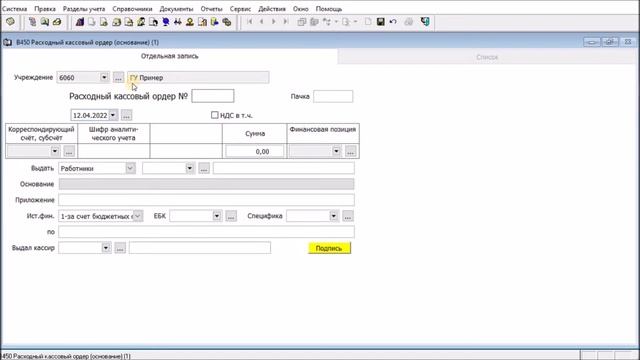The height and width of the screenshot is (360, 640).
Task: Go to the first record arrow icon
Action: pos(249,22)
